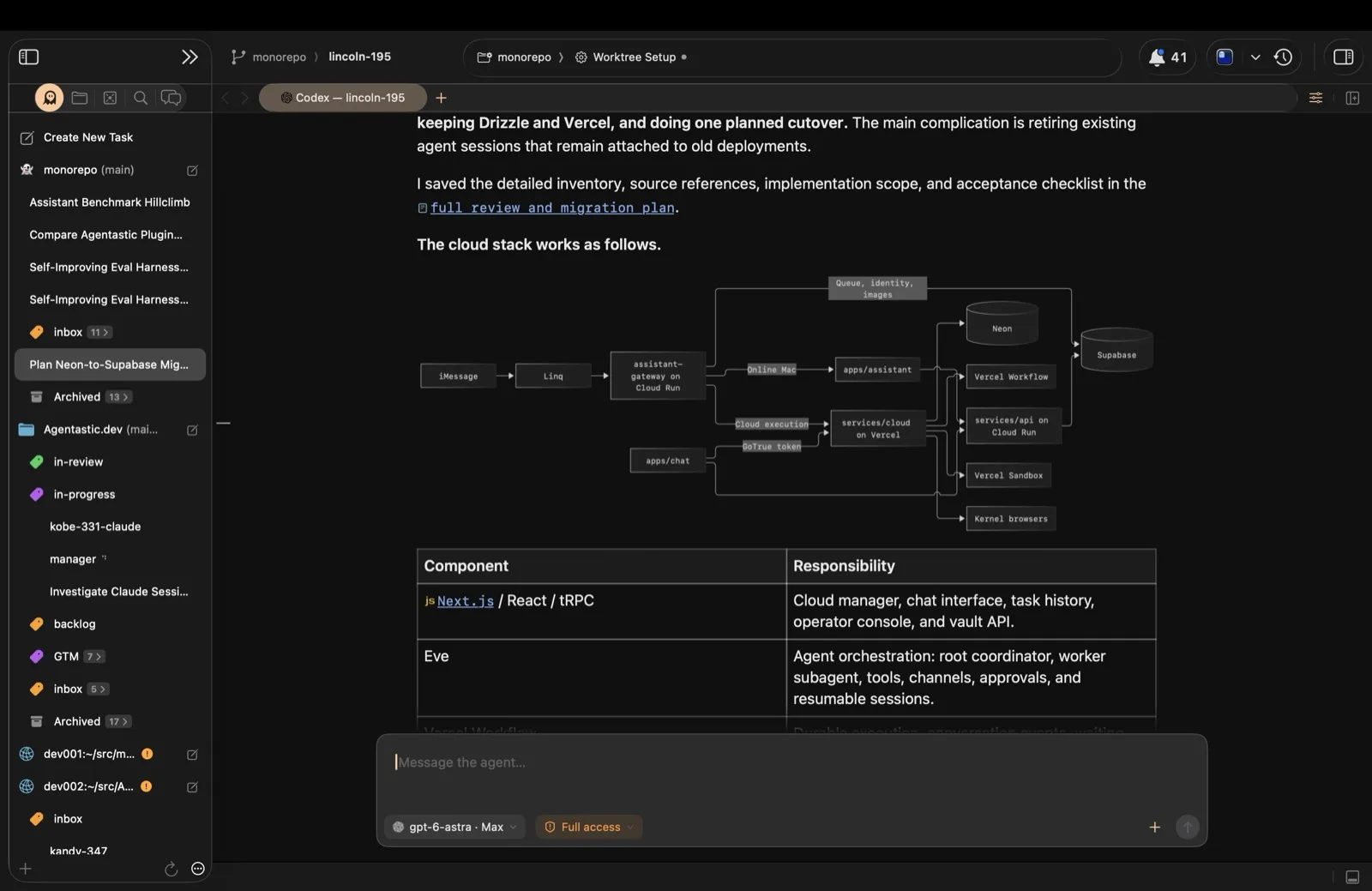
Task: Focus the Message the agent input
Action: (x=791, y=762)
